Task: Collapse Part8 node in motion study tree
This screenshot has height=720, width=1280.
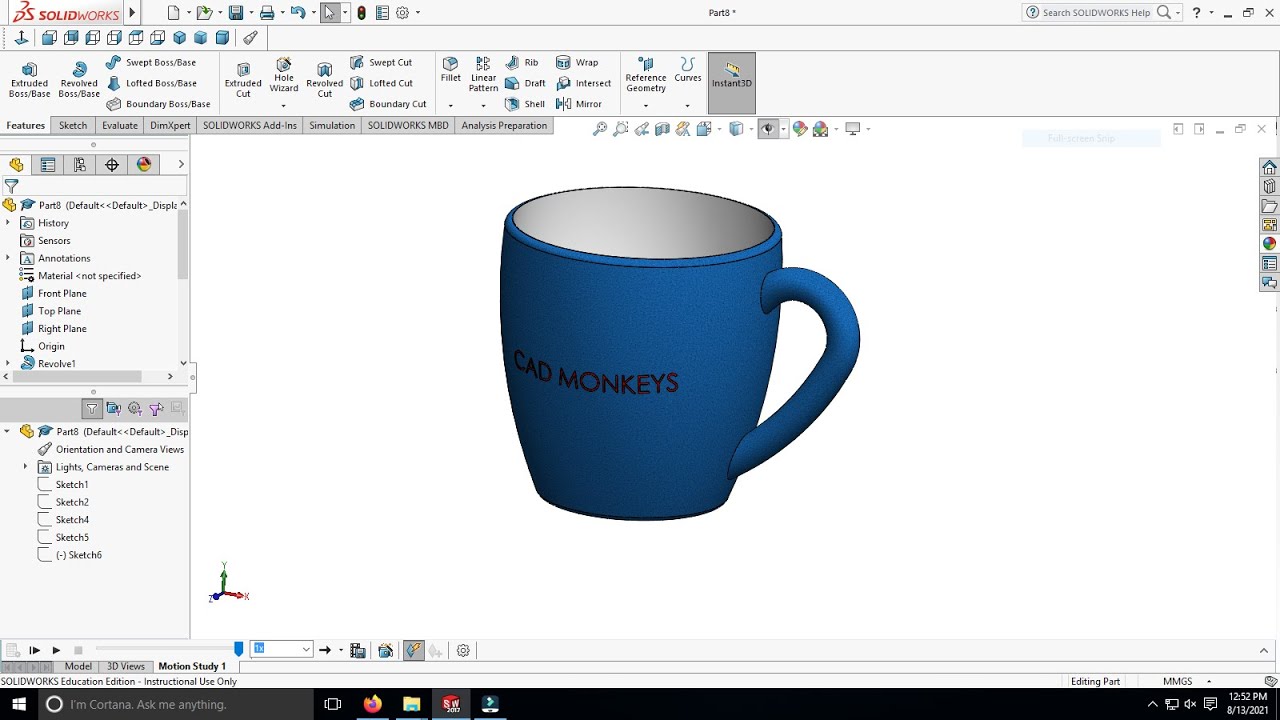Action: (7, 432)
